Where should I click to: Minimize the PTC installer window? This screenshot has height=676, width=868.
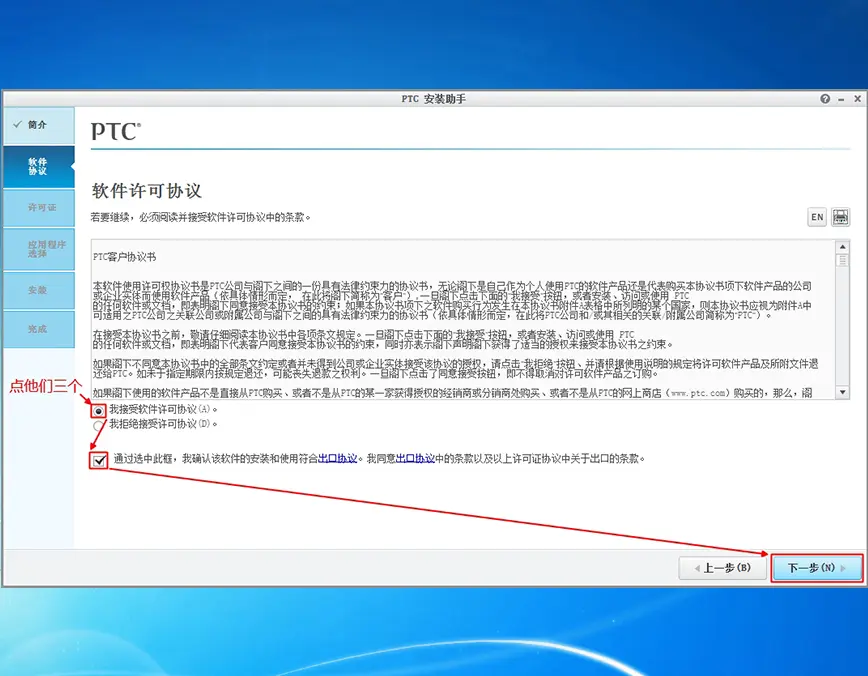(x=841, y=99)
